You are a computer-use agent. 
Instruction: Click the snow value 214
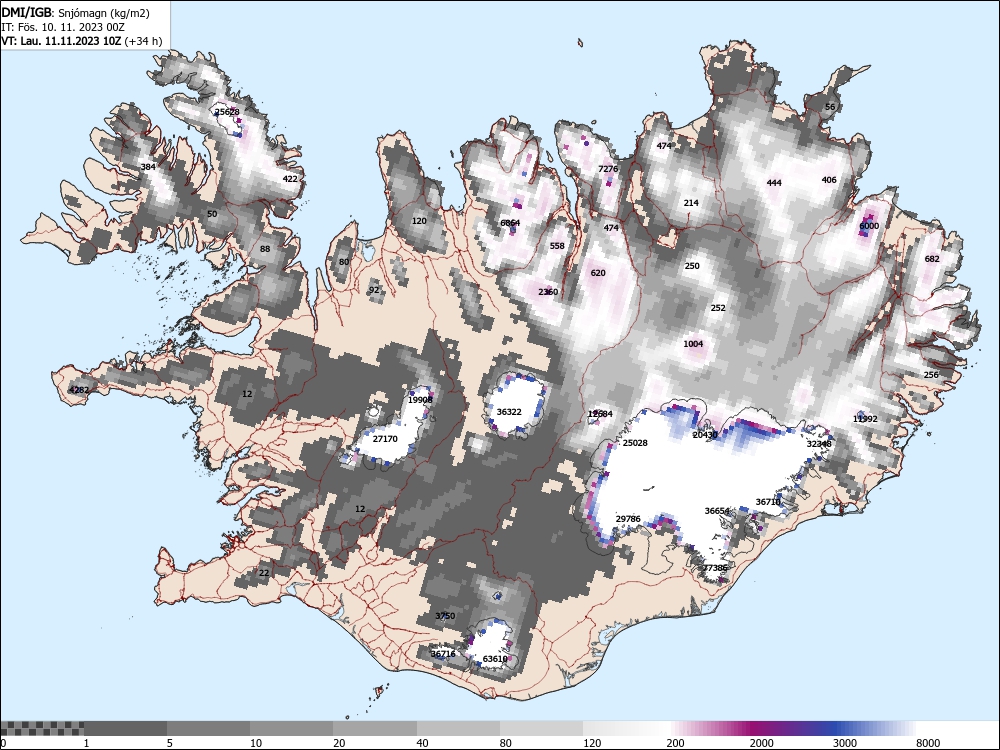pos(691,203)
